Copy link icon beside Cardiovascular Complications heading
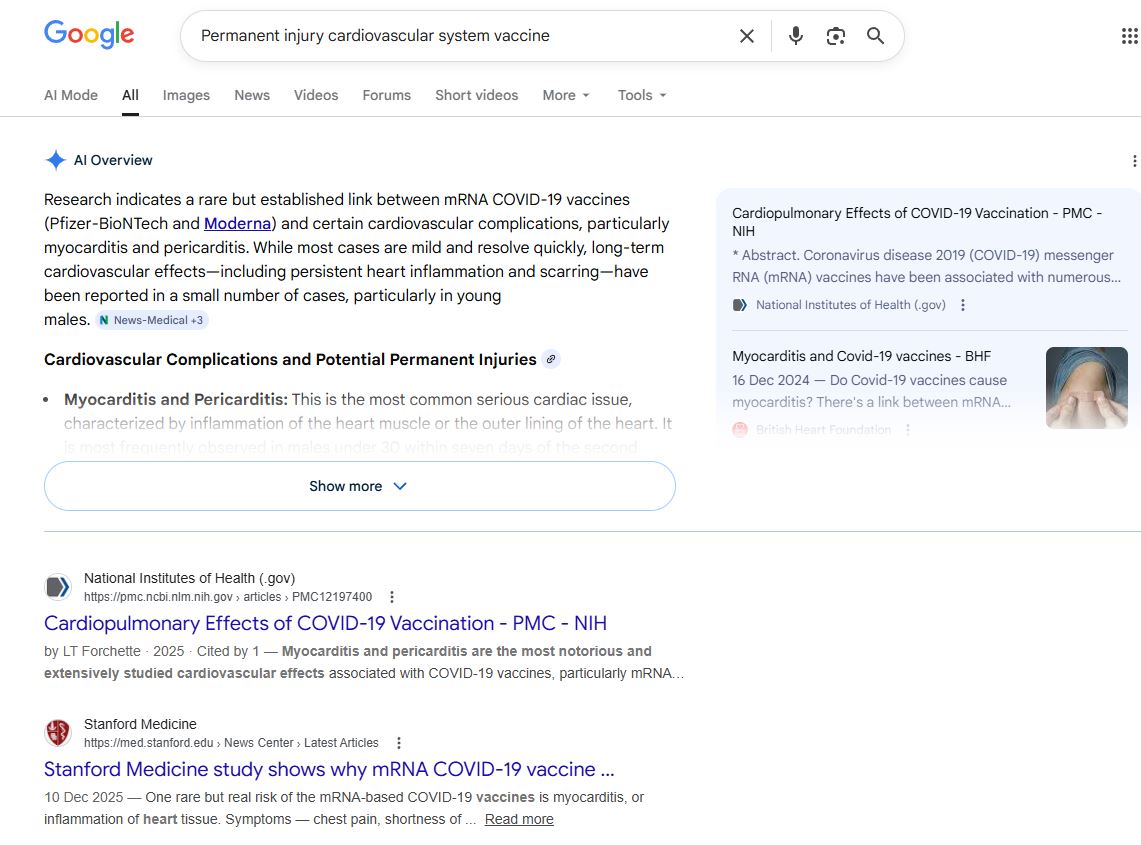 coord(551,360)
